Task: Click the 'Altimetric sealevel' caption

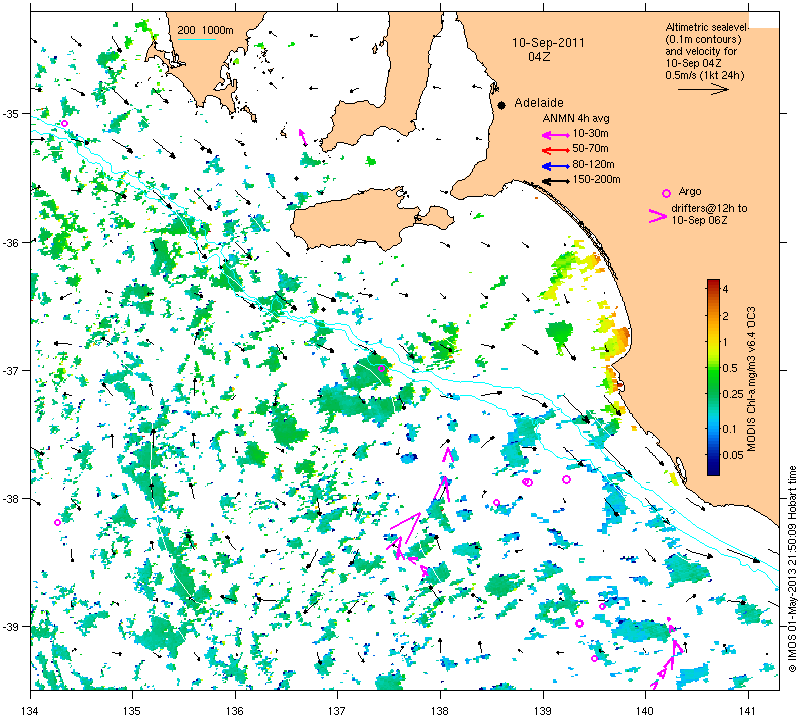Action: click(707, 28)
